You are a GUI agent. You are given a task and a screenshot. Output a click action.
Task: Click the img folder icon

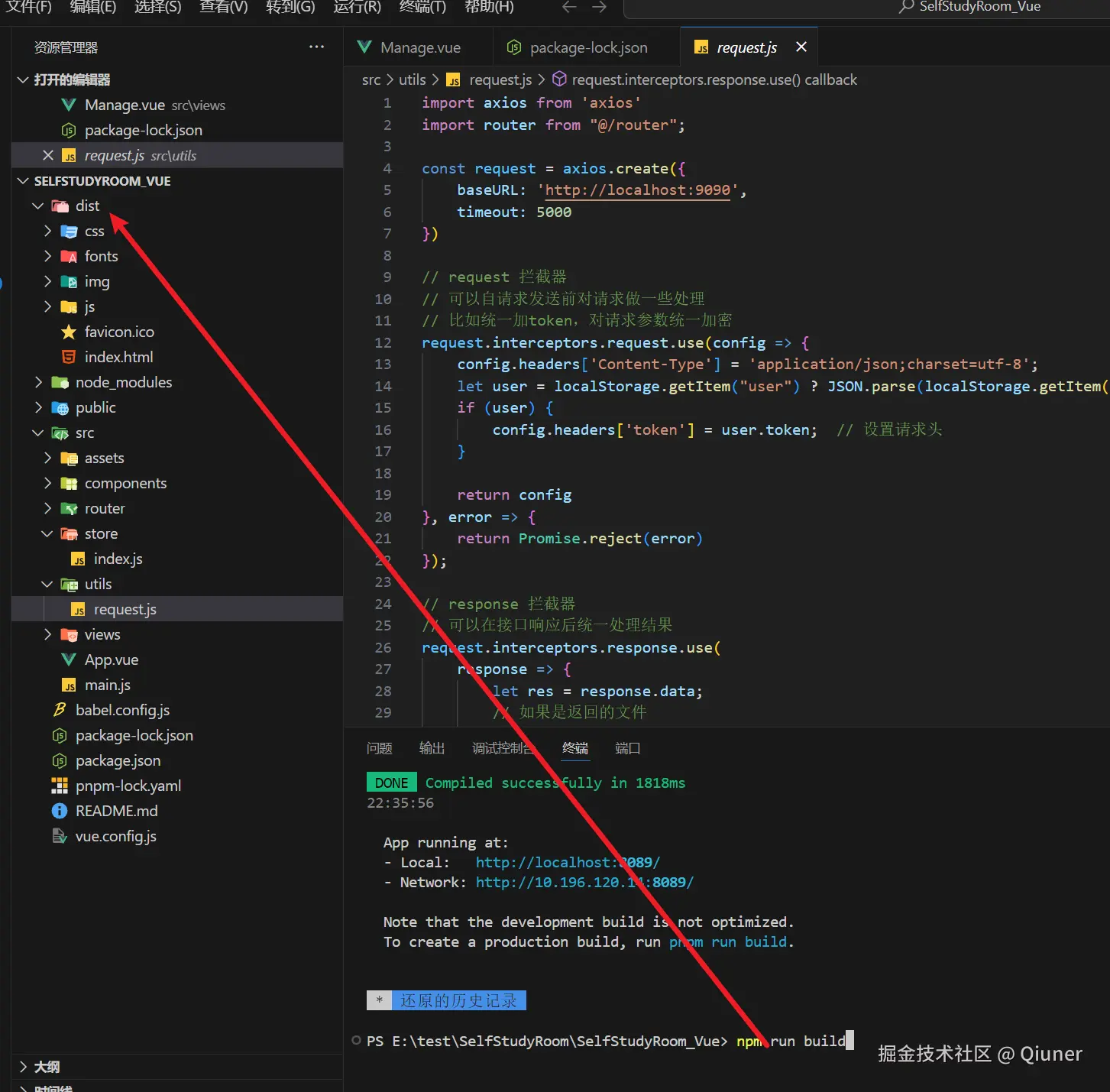click(x=69, y=281)
